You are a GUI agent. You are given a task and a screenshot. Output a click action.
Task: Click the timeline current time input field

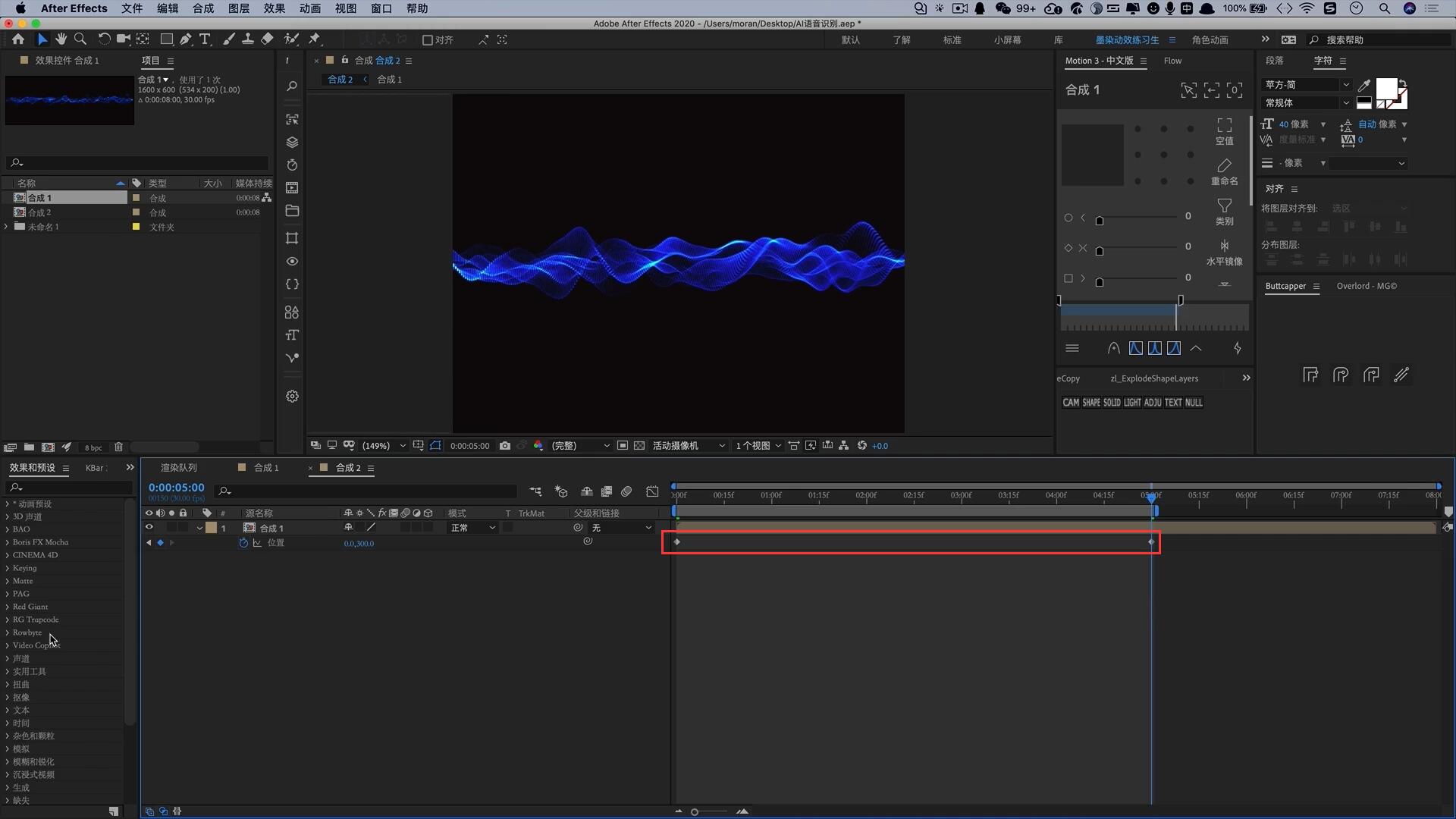pyautogui.click(x=175, y=488)
